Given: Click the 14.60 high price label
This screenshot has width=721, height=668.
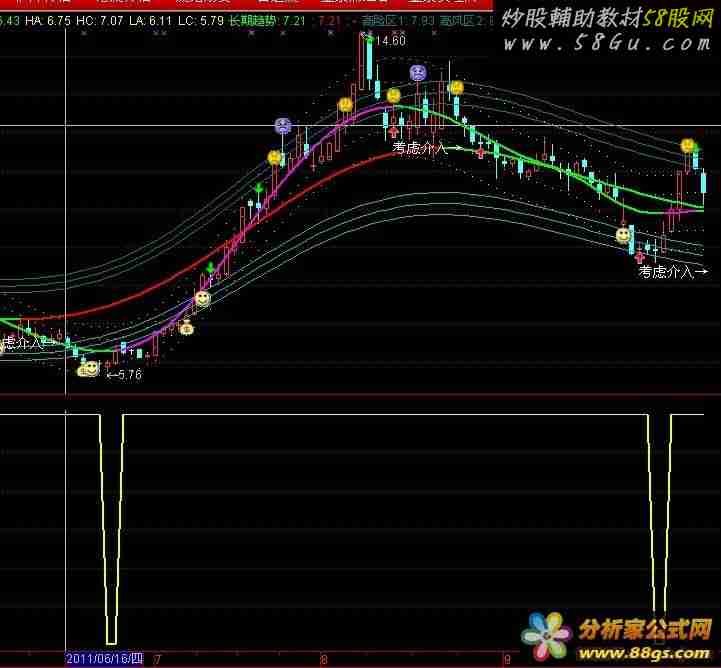Looking at the screenshot, I should (390, 41).
